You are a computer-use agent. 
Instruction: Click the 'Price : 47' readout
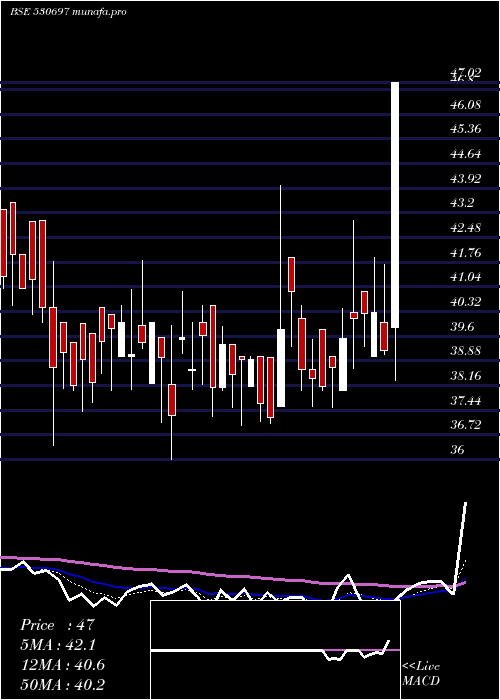[58, 625]
